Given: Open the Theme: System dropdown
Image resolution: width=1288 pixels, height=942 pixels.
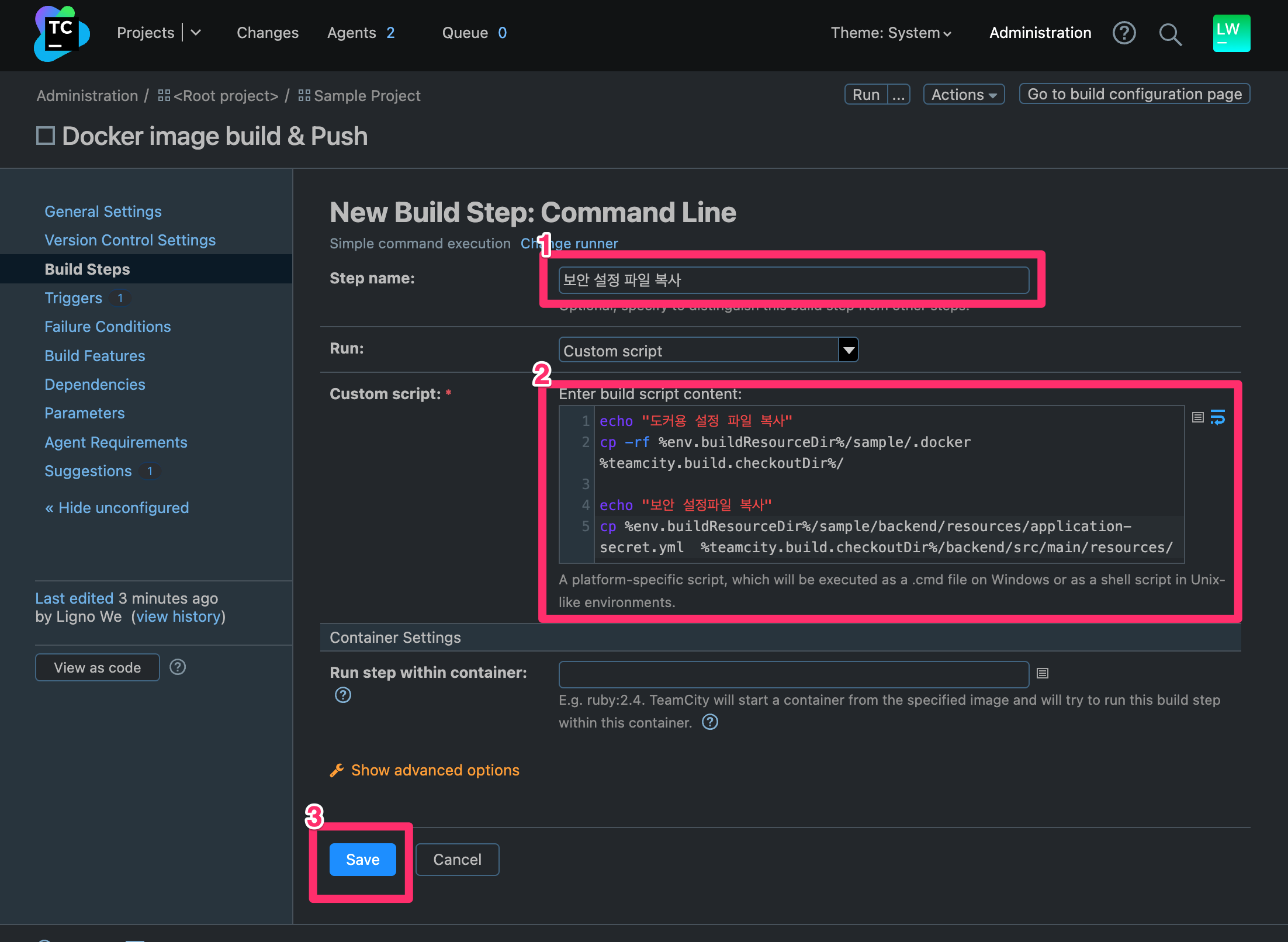Looking at the screenshot, I should [x=892, y=33].
